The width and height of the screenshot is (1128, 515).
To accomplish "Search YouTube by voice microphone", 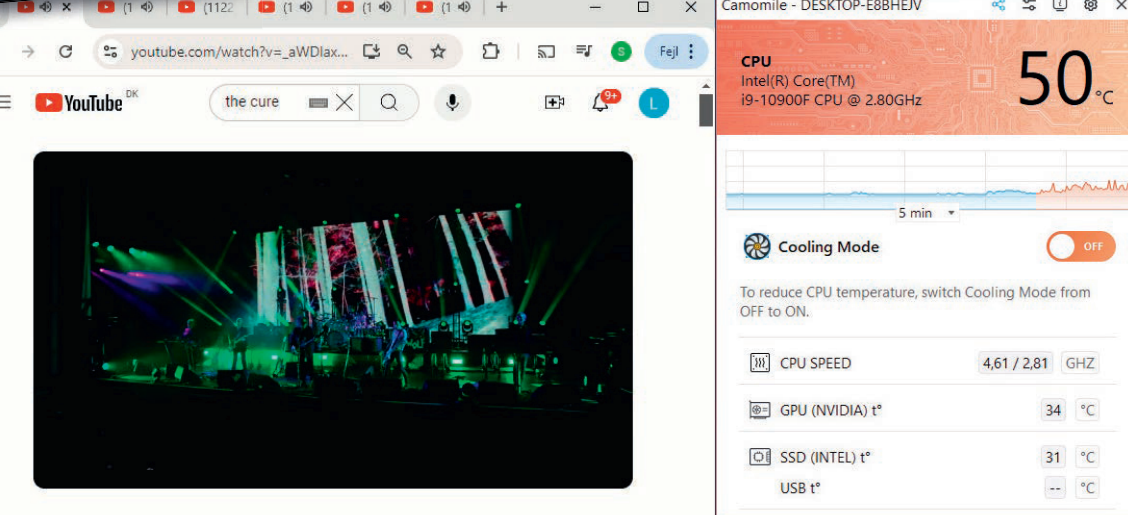I will tap(452, 102).
